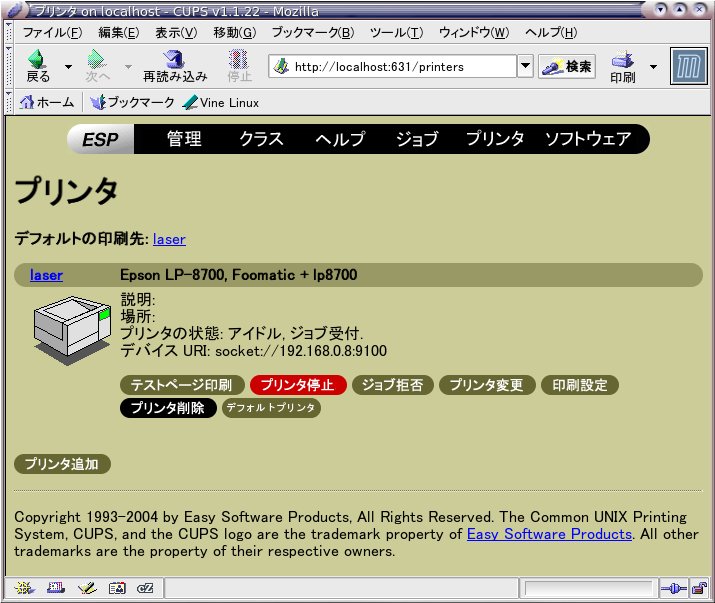This screenshot has height=603, width=715.
Task: Click the Stop (停止) toolbar icon
Action: click(239, 66)
